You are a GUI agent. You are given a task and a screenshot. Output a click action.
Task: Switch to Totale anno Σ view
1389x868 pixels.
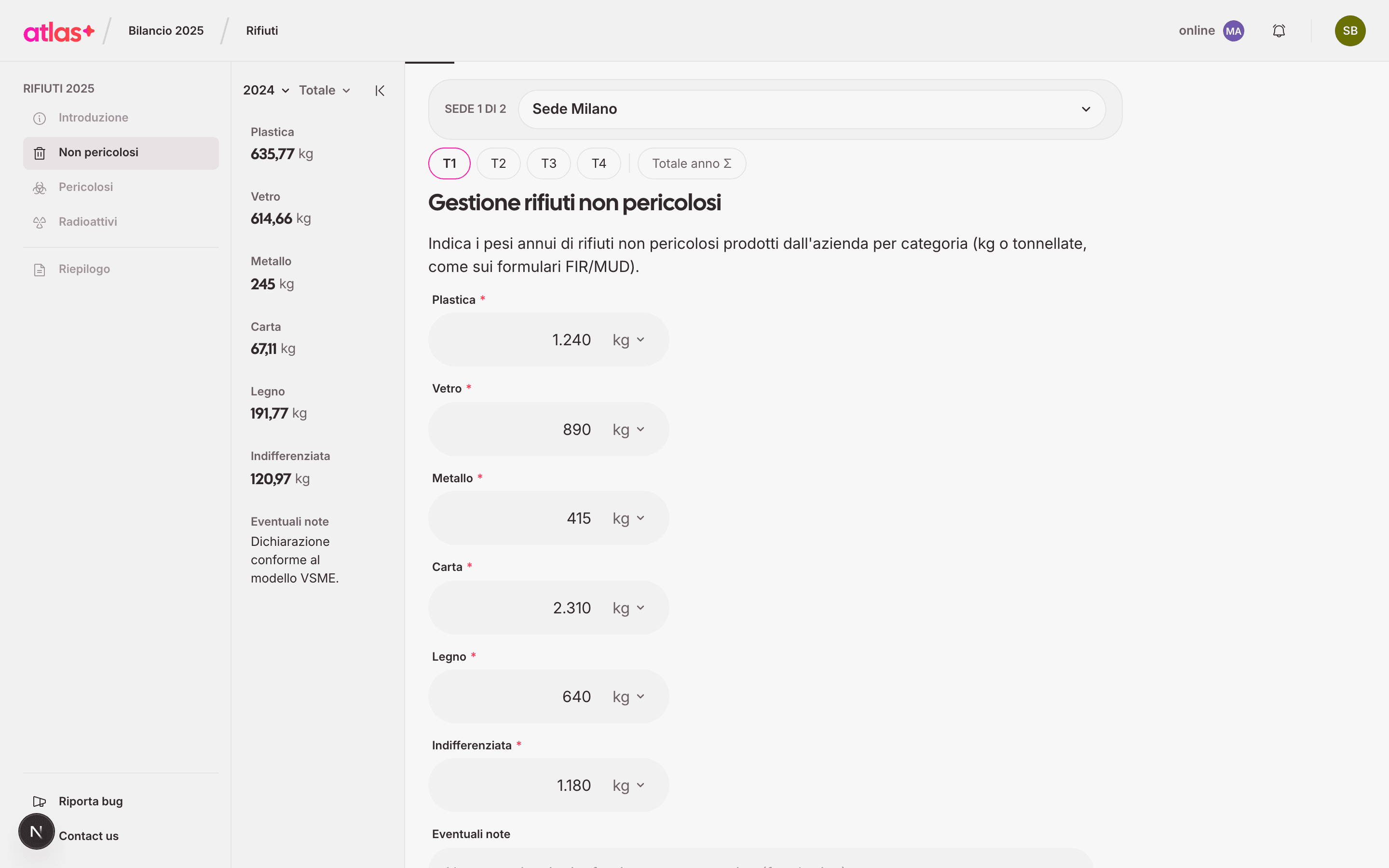click(692, 163)
